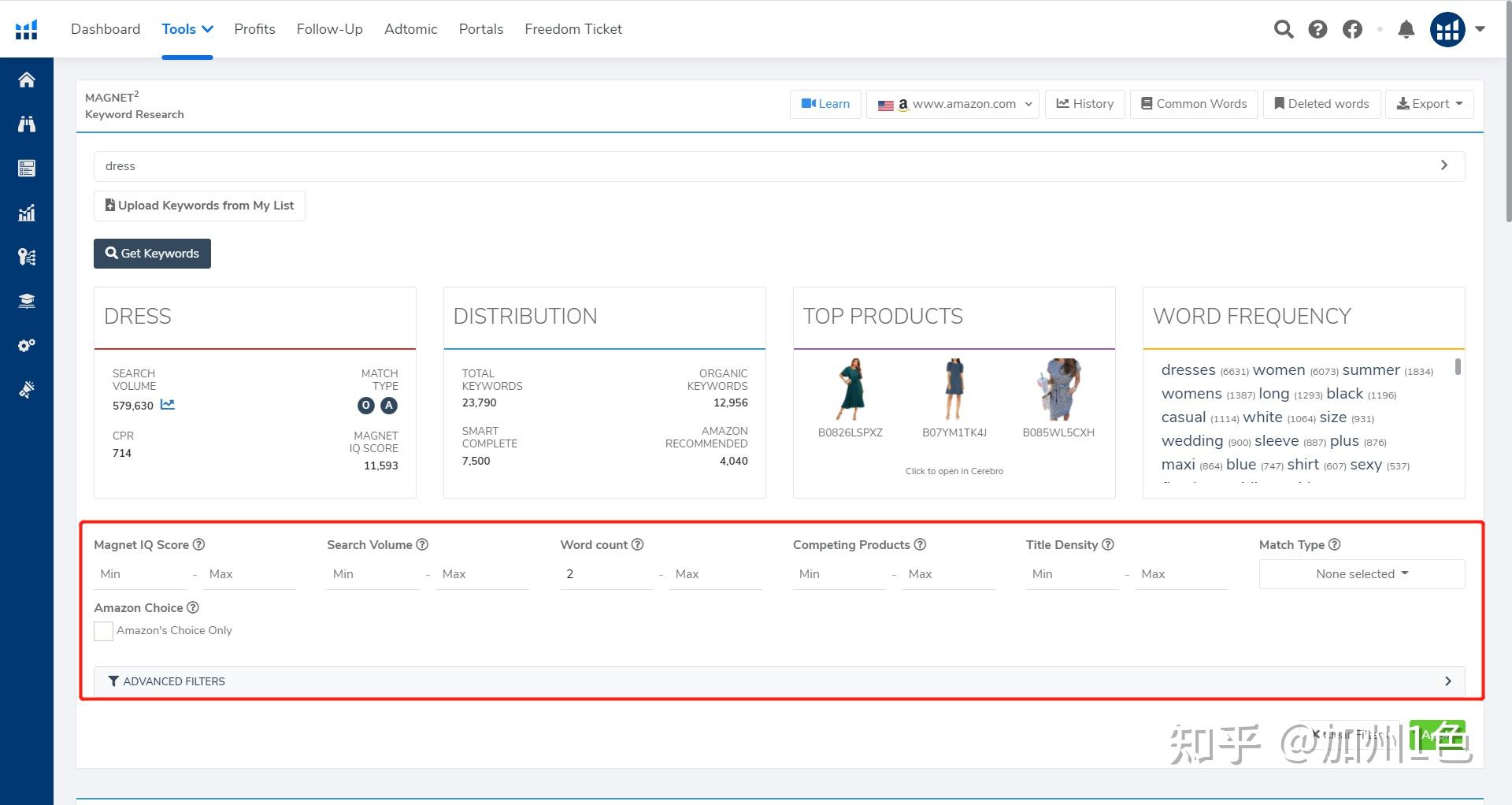Viewport: 1512px width, 805px height.
Task: Show Match Type help tooltip
Action: tap(1334, 544)
